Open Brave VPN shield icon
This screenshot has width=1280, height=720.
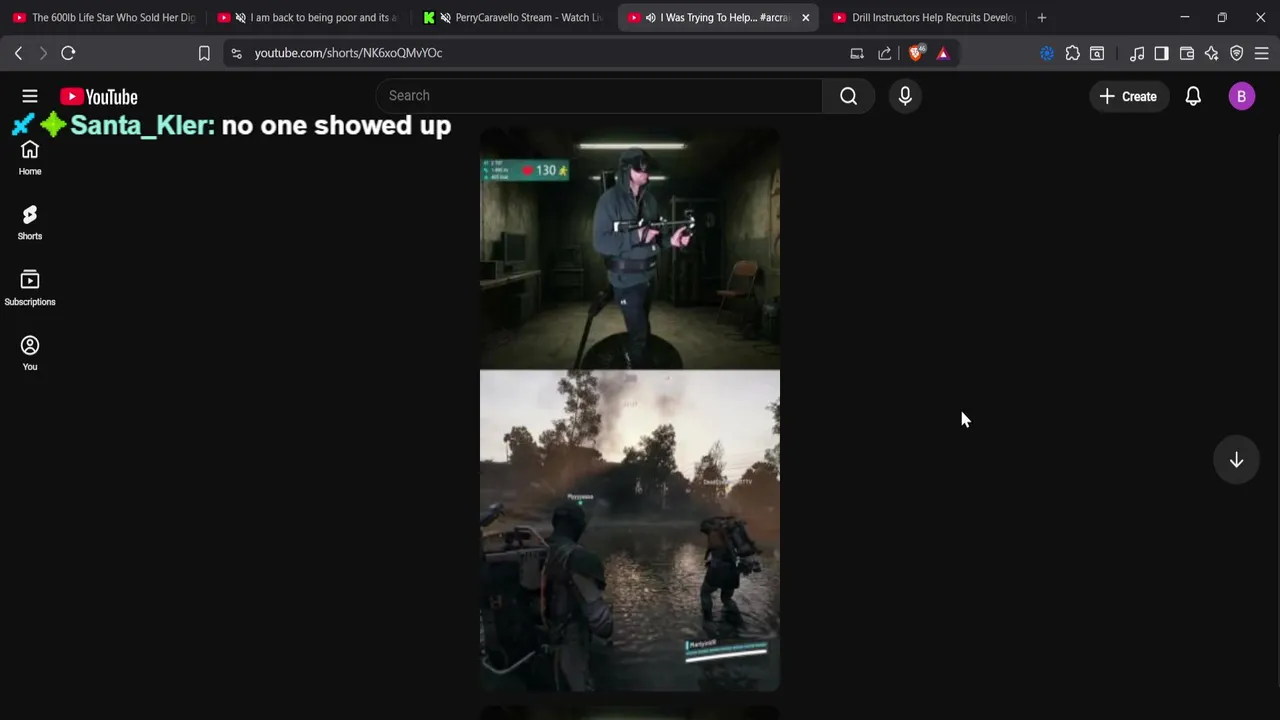pyautogui.click(x=1237, y=53)
